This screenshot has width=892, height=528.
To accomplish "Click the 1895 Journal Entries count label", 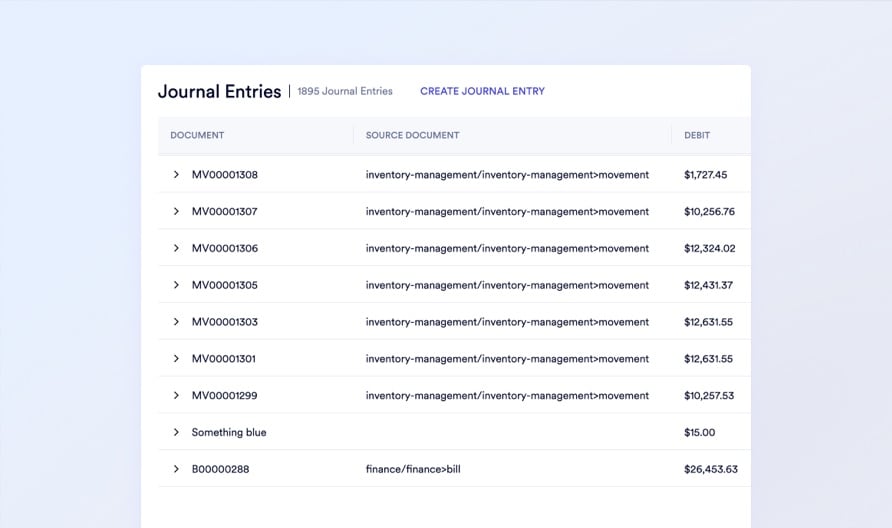I will (345, 91).
